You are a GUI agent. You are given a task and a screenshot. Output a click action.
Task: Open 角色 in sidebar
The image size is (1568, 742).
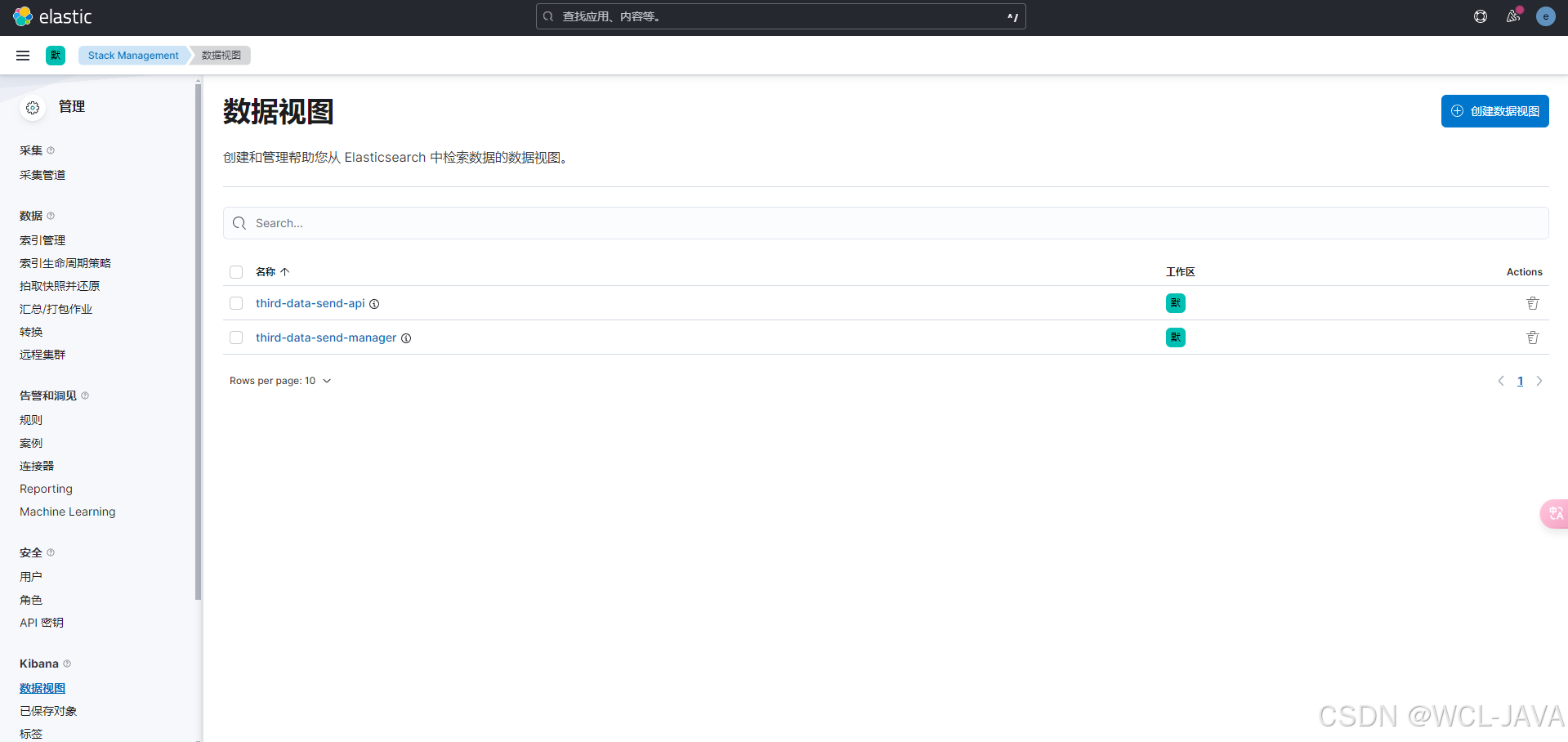31,600
